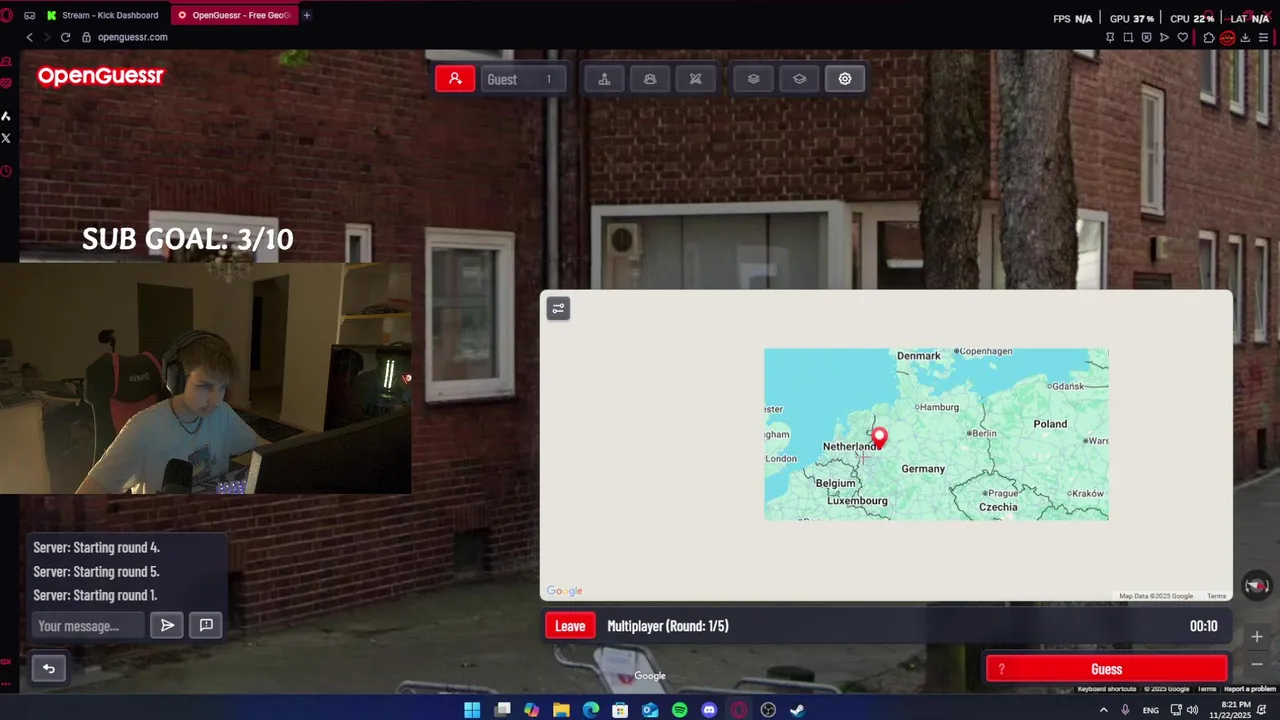This screenshot has height=720, width=1280.
Task: Go forward in browser history
Action: pos(47,37)
